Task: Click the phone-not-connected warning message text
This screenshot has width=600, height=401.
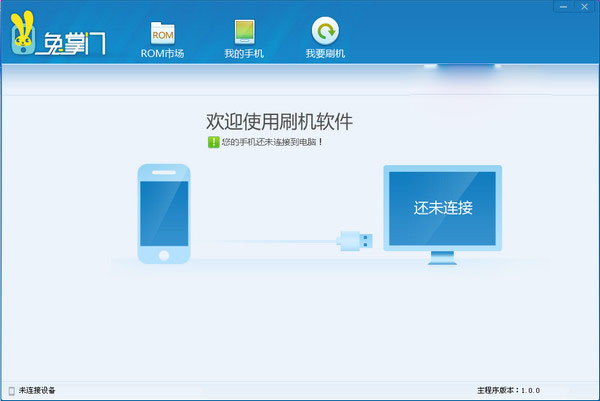Action: coord(272,142)
